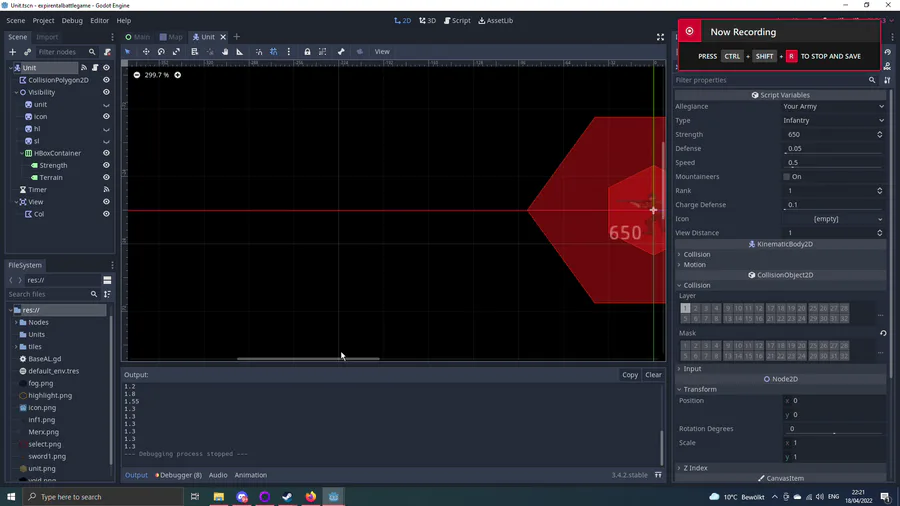Viewport: 900px width, 506px height.
Task: Toggle visibility of Terrain node
Action: [x=106, y=177]
